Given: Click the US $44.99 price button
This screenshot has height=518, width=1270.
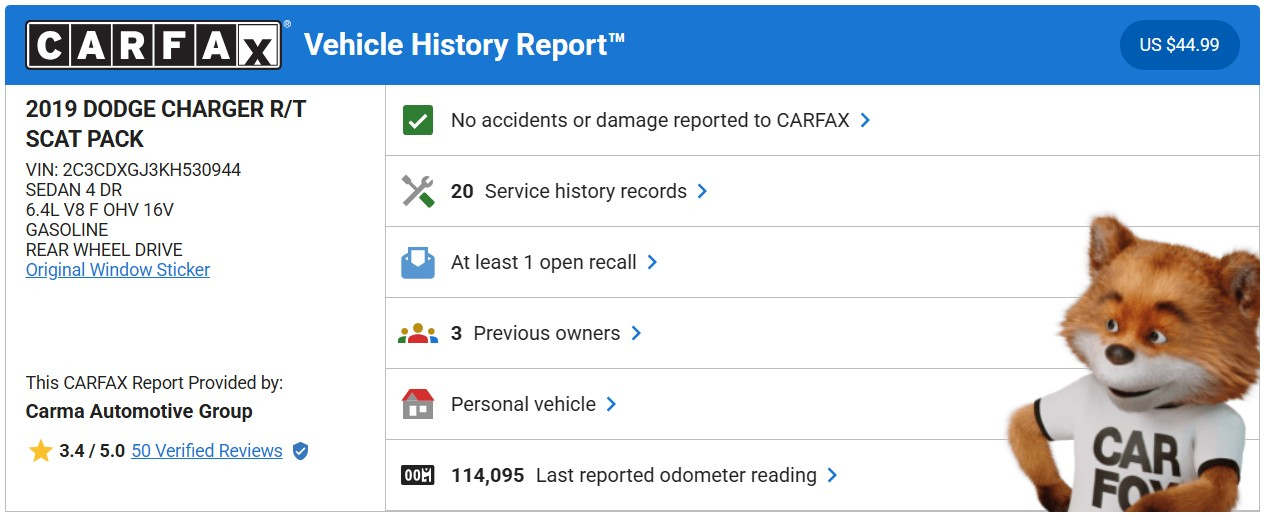Looking at the screenshot, I should coord(1179,45).
